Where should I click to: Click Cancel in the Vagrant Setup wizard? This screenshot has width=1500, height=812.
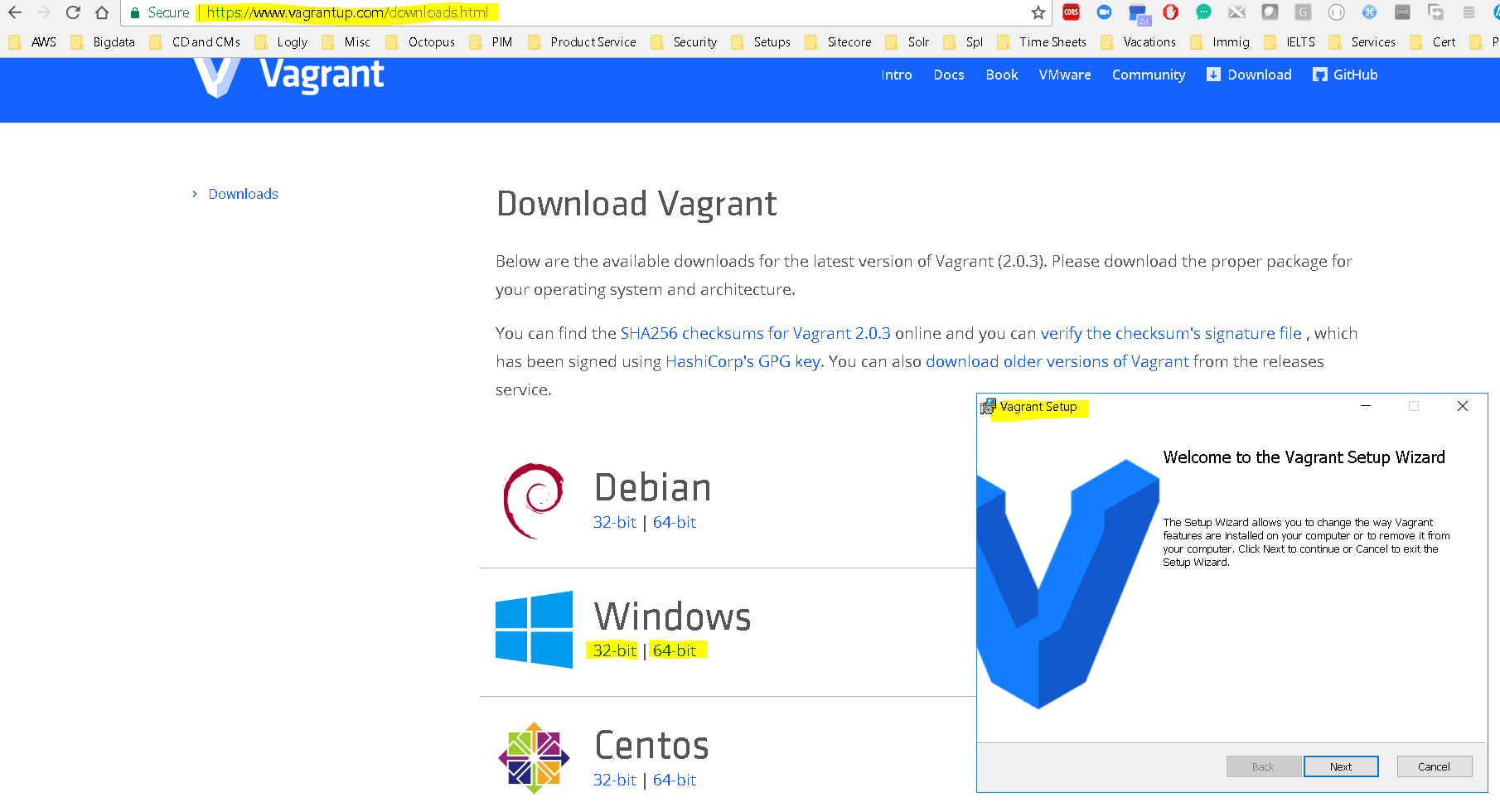pyautogui.click(x=1434, y=766)
